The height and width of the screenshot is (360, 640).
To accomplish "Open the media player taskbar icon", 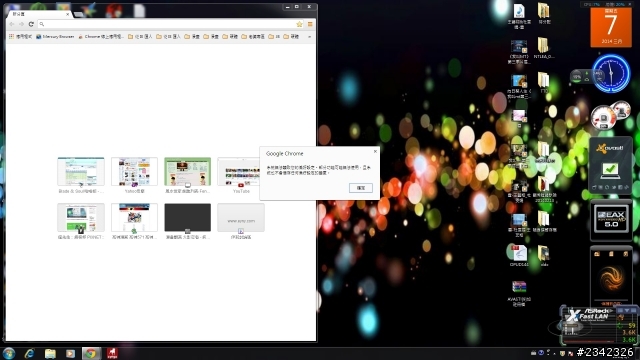I will tap(71, 353).
